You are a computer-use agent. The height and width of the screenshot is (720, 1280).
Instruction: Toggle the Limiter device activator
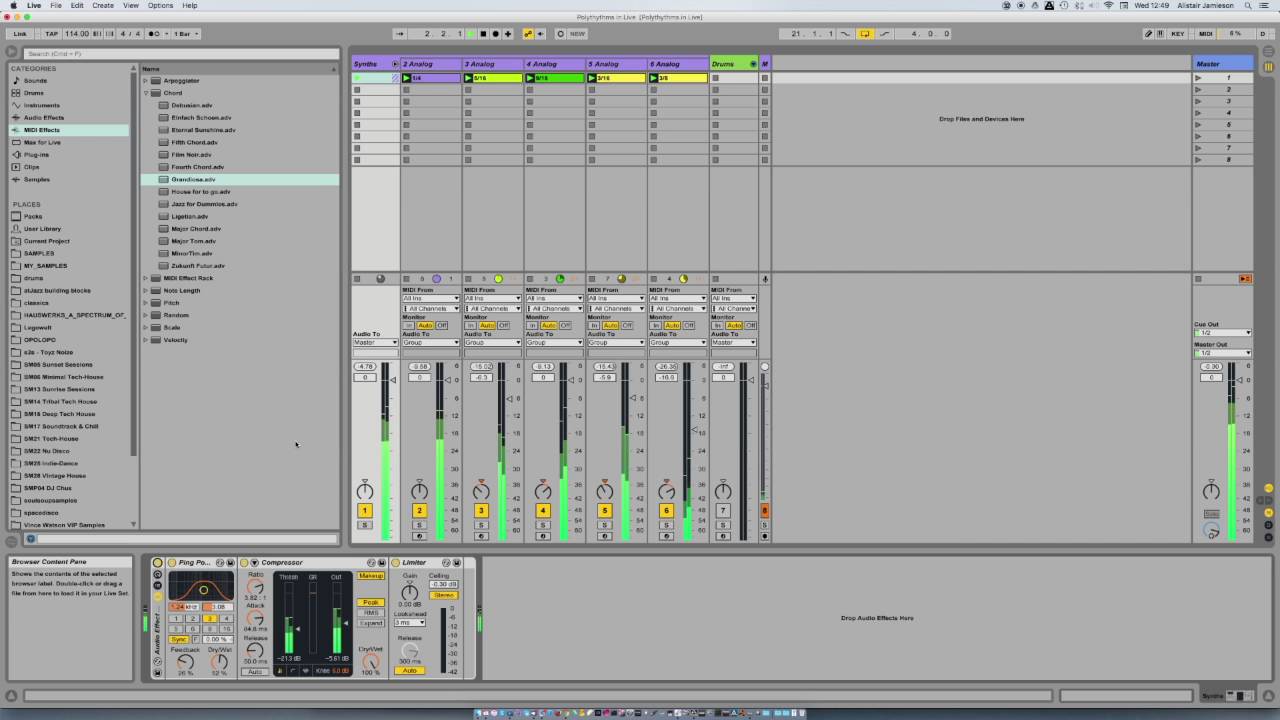click(x=395, y=562)
